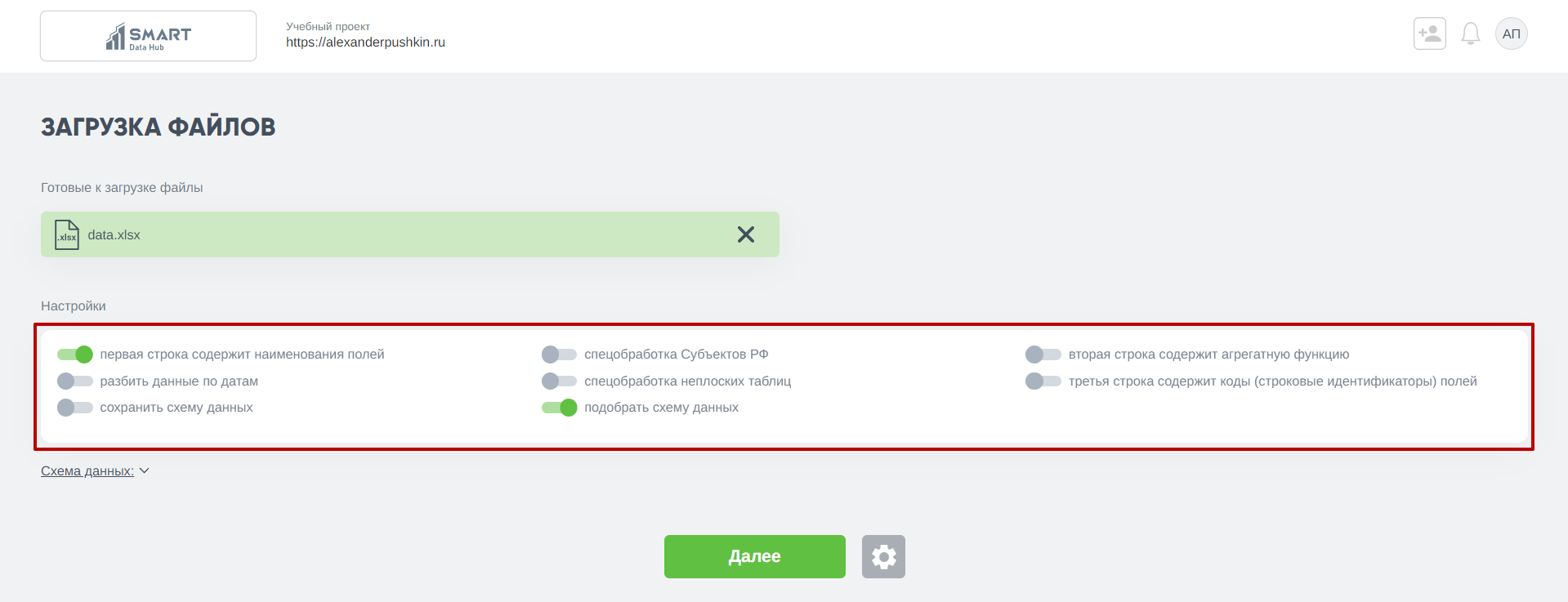Image resolution: width=1568 pixels, height=602 pixels.
Task: Turn on 'спецобработка неплоских таблиц' switch
Action: point(559,381)
